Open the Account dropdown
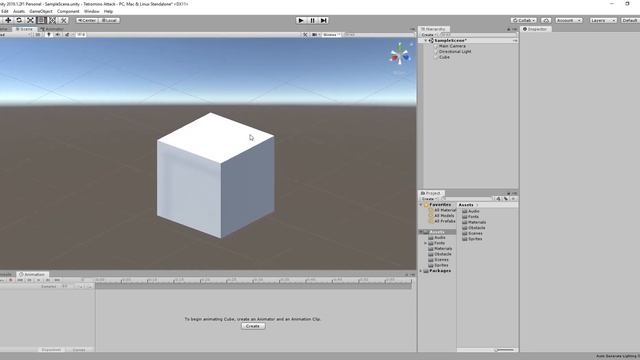Screen dimensions: 640x360 pos(569,20)
